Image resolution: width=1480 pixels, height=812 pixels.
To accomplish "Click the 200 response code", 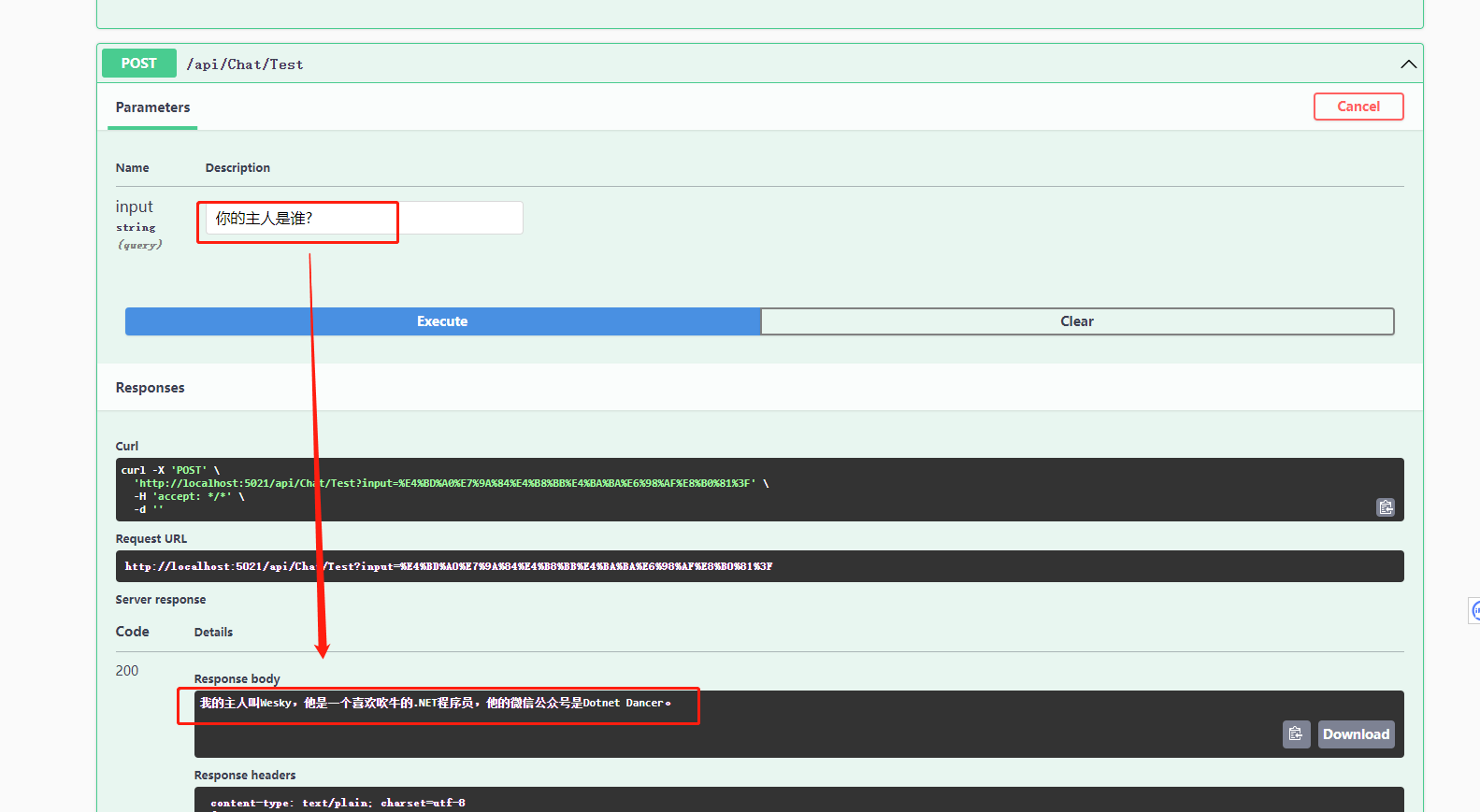I will pyautogui.click(x=127, y=671).
